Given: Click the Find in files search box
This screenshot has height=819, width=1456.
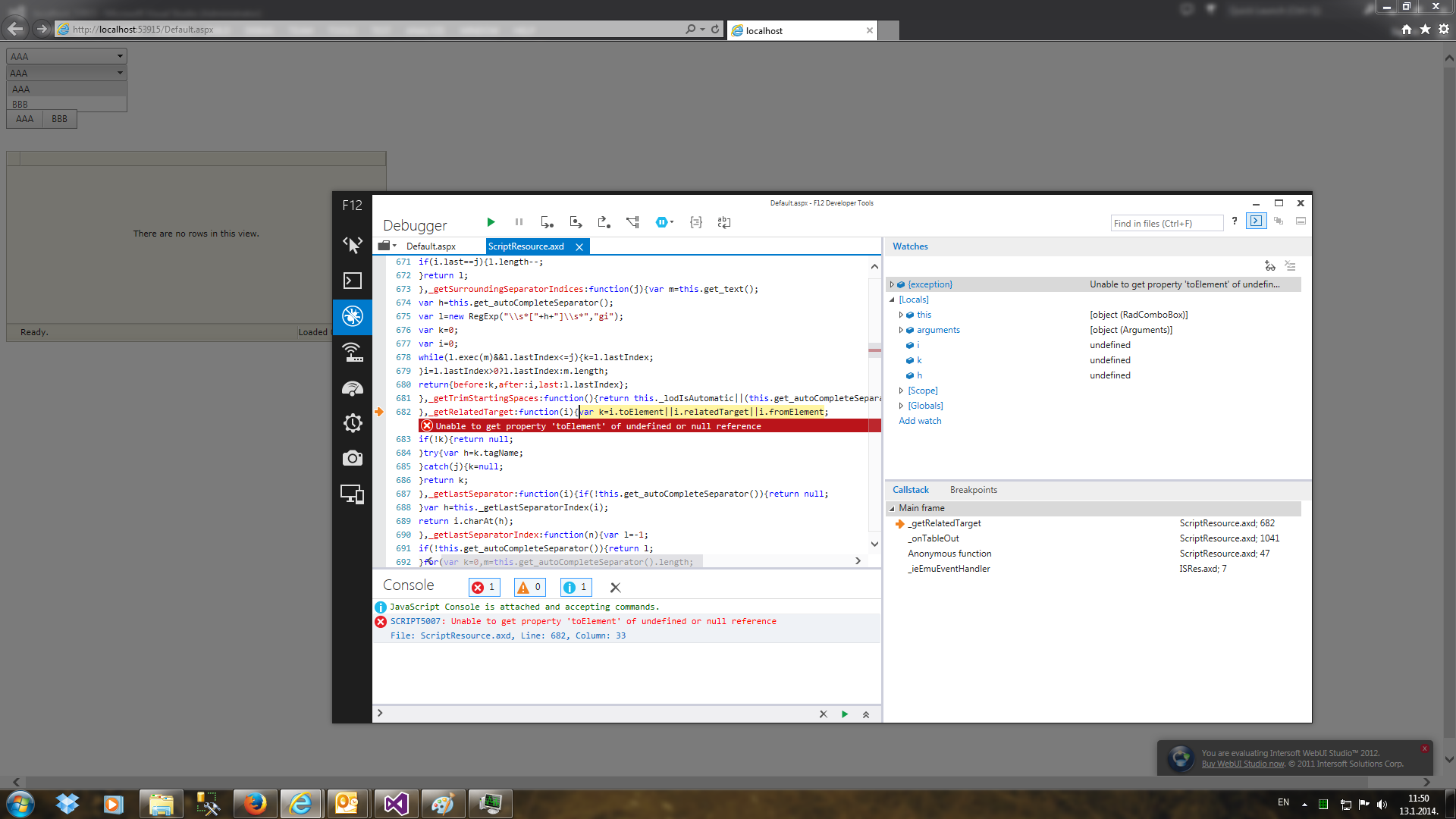Looking at the screenshot, I should 1166,223.
